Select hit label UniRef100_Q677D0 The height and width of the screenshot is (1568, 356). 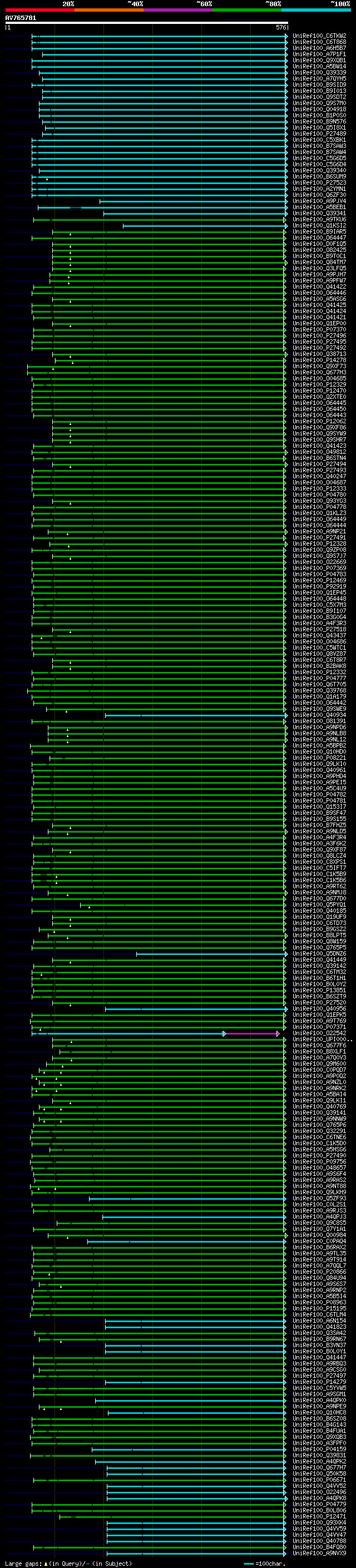[319, 899]
